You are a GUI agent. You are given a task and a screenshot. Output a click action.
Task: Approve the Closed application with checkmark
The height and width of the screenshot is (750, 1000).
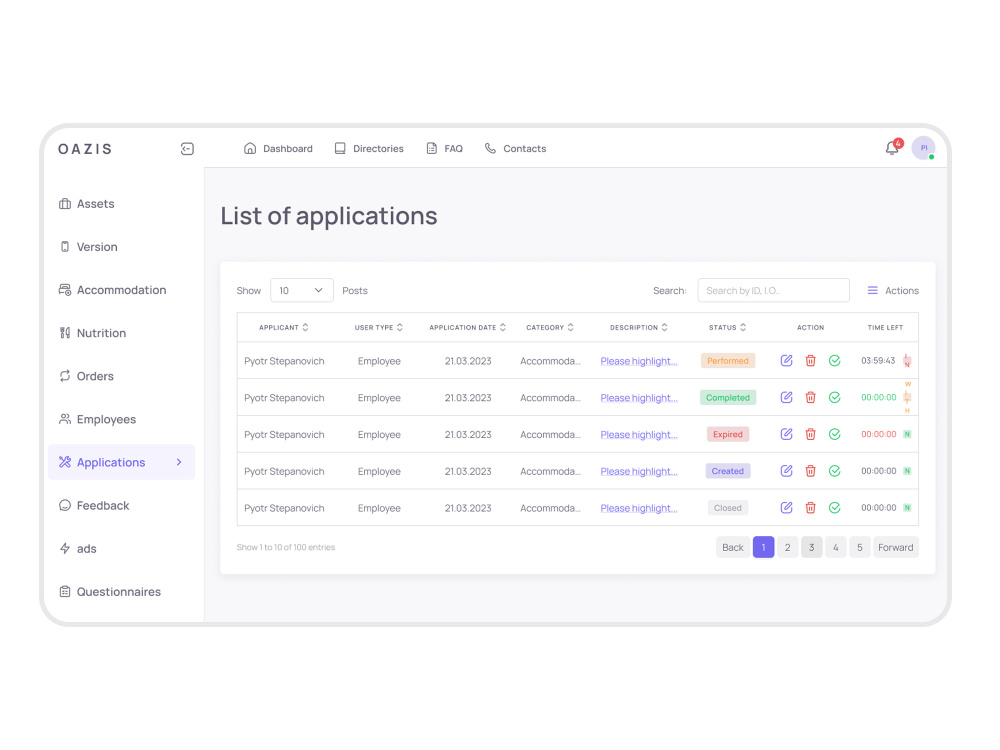[x=835, y=508]
